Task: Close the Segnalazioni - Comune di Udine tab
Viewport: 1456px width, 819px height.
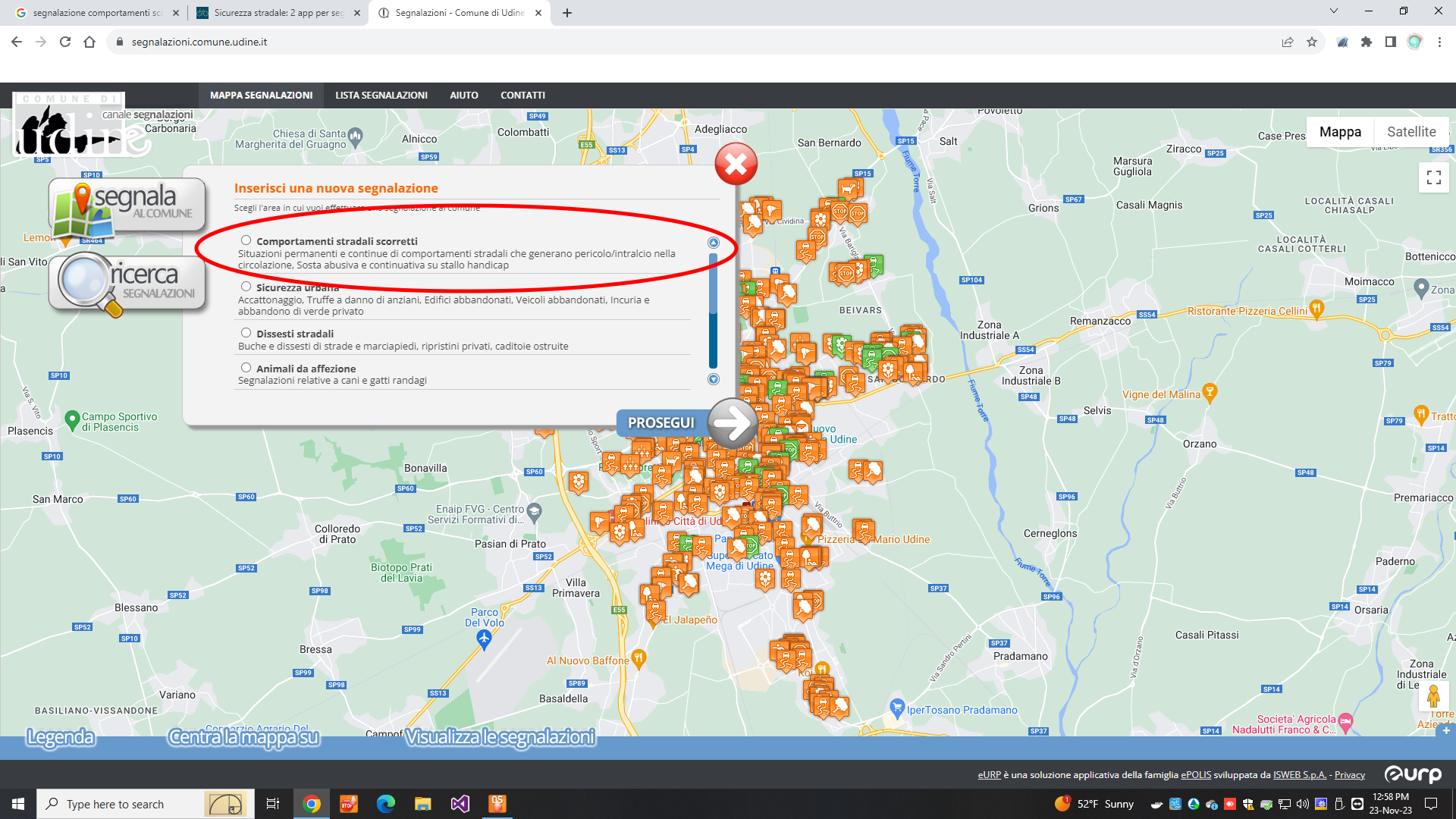Action: coord(538,13)
